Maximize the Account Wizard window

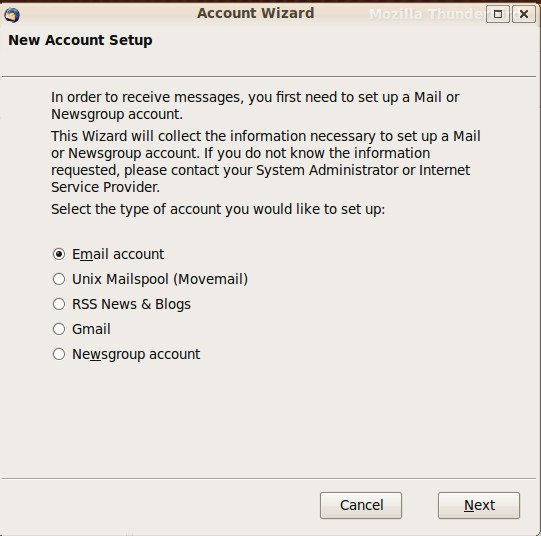pyautogui.click(x=498, y=14)
